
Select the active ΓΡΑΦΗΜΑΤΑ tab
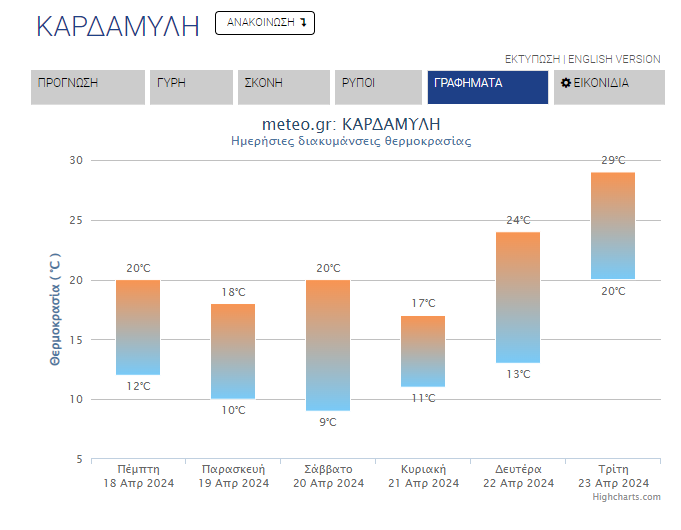pos(488,87)
